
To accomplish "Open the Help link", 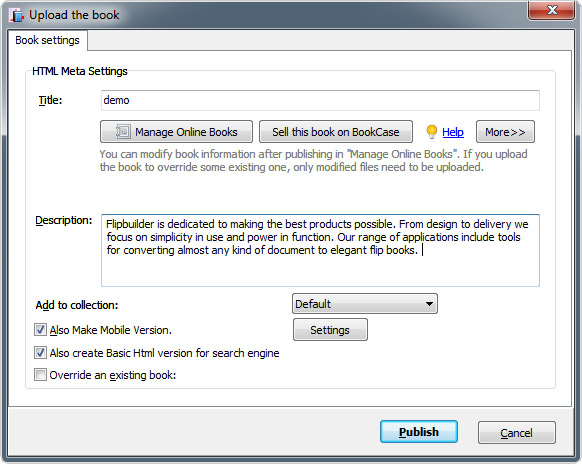I will 453,132.
